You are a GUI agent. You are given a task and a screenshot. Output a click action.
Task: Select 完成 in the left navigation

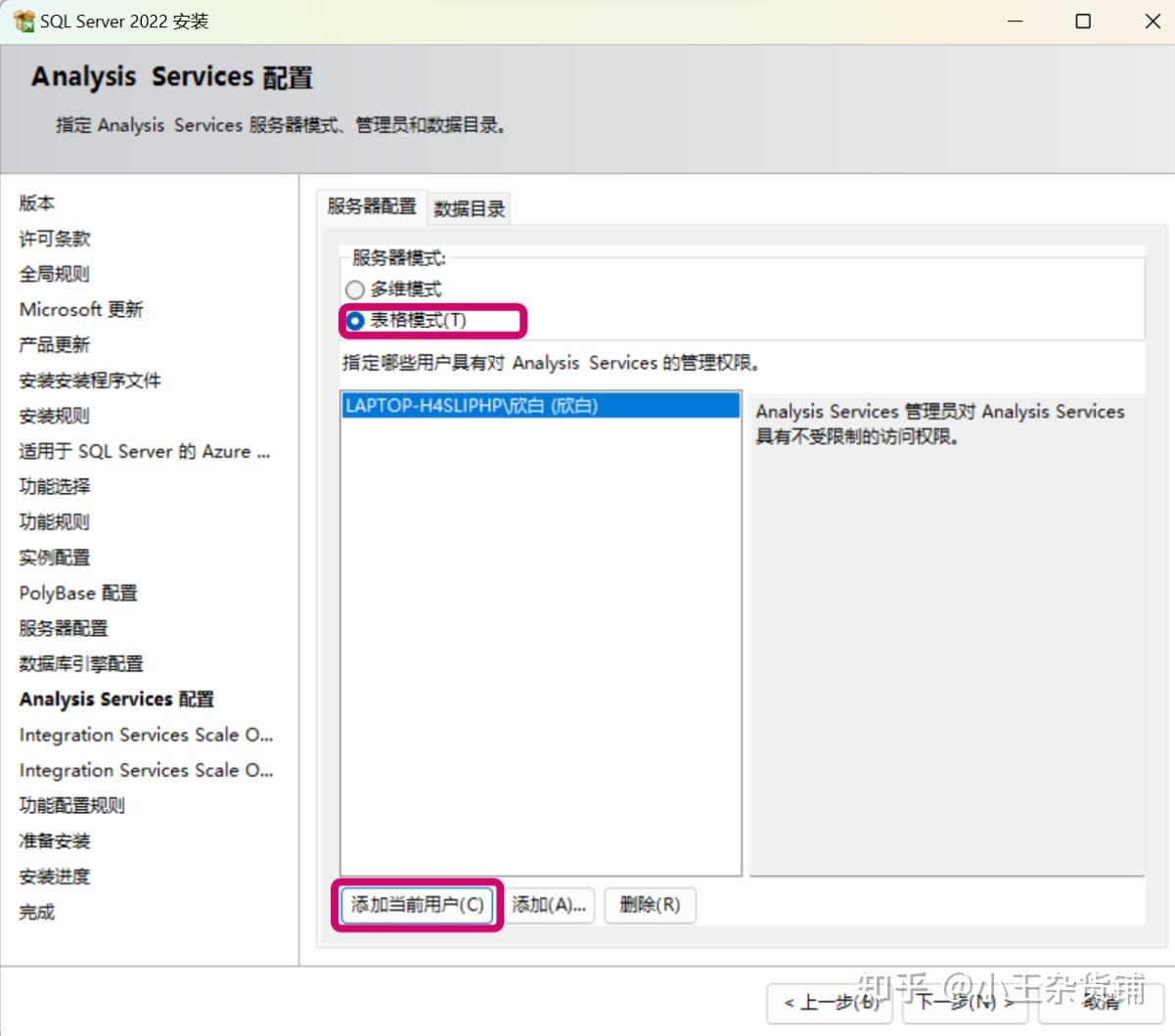pos(35,912)
